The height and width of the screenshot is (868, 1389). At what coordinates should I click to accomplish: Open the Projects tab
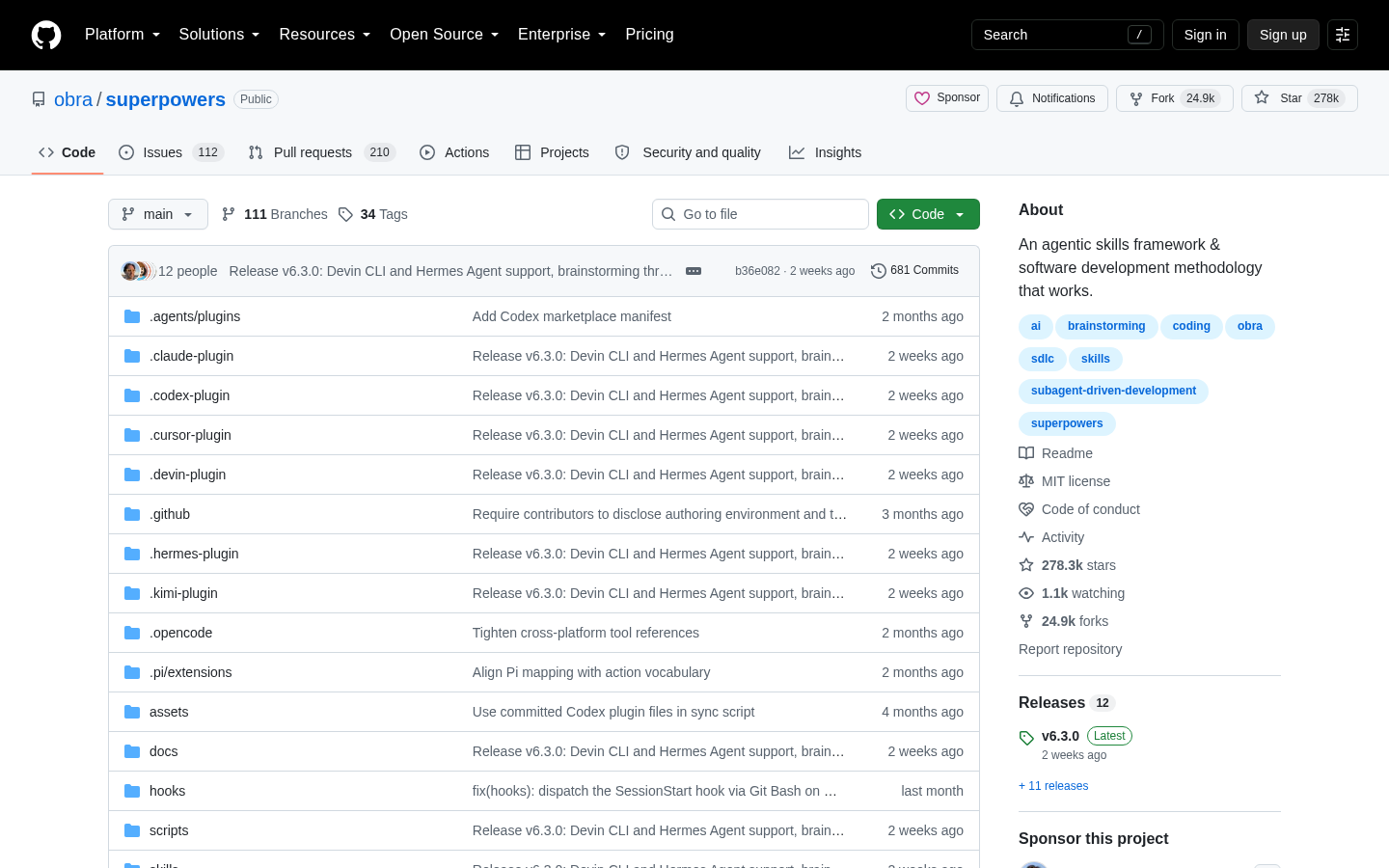552,152
